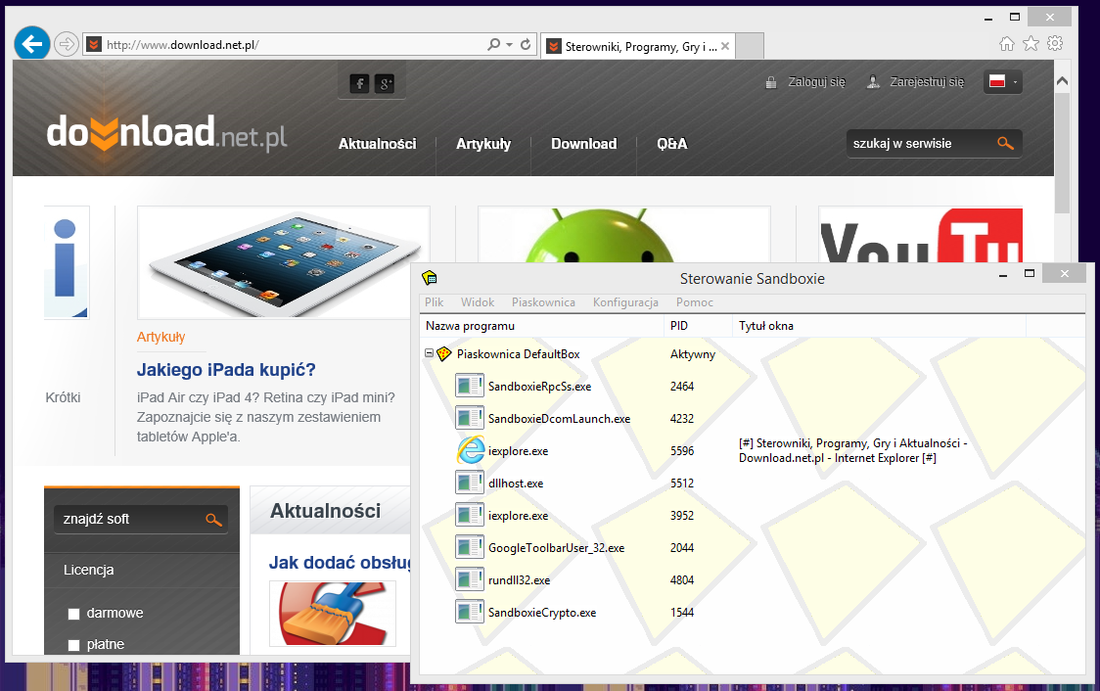Open the language flag dropdown

(x=1002, y=81)
